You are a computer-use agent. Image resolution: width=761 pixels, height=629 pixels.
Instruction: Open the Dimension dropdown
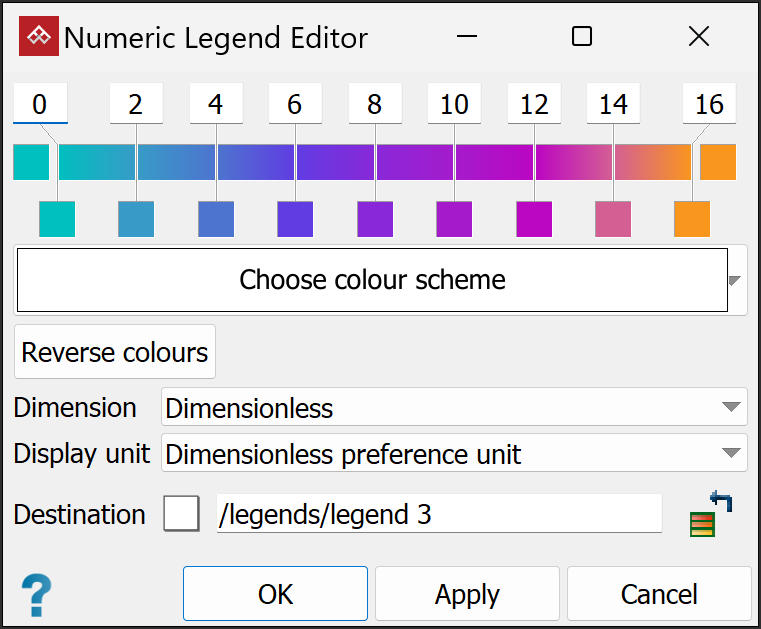click(732, 407)
